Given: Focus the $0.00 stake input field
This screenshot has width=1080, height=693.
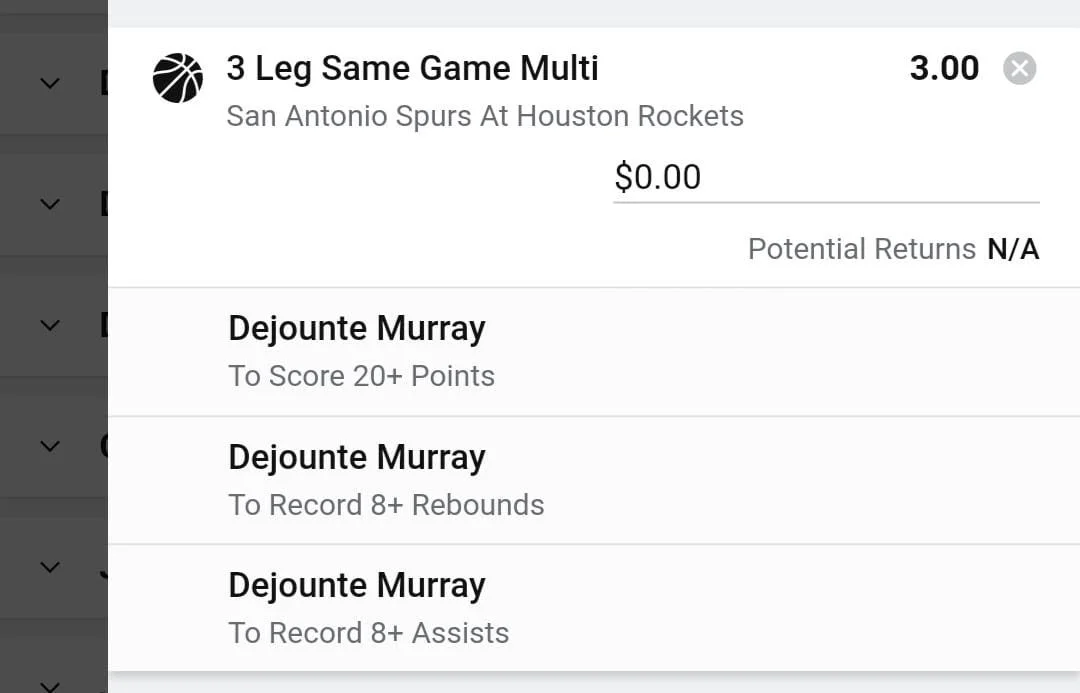Looking at the screenshot, I should point(825,178).
